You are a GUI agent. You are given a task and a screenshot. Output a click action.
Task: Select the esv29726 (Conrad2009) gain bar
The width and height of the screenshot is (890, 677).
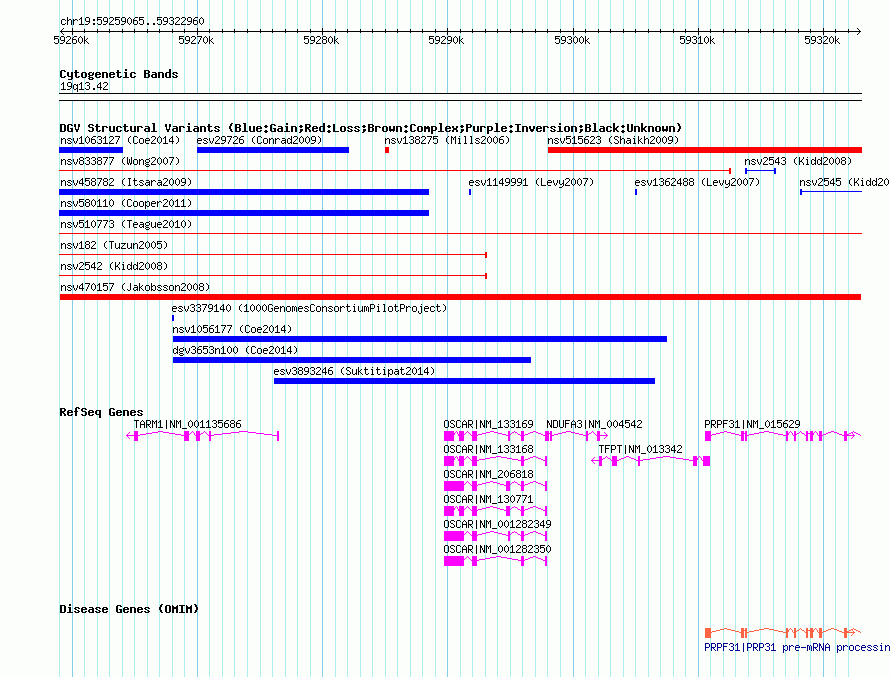[x=273, y=150]
